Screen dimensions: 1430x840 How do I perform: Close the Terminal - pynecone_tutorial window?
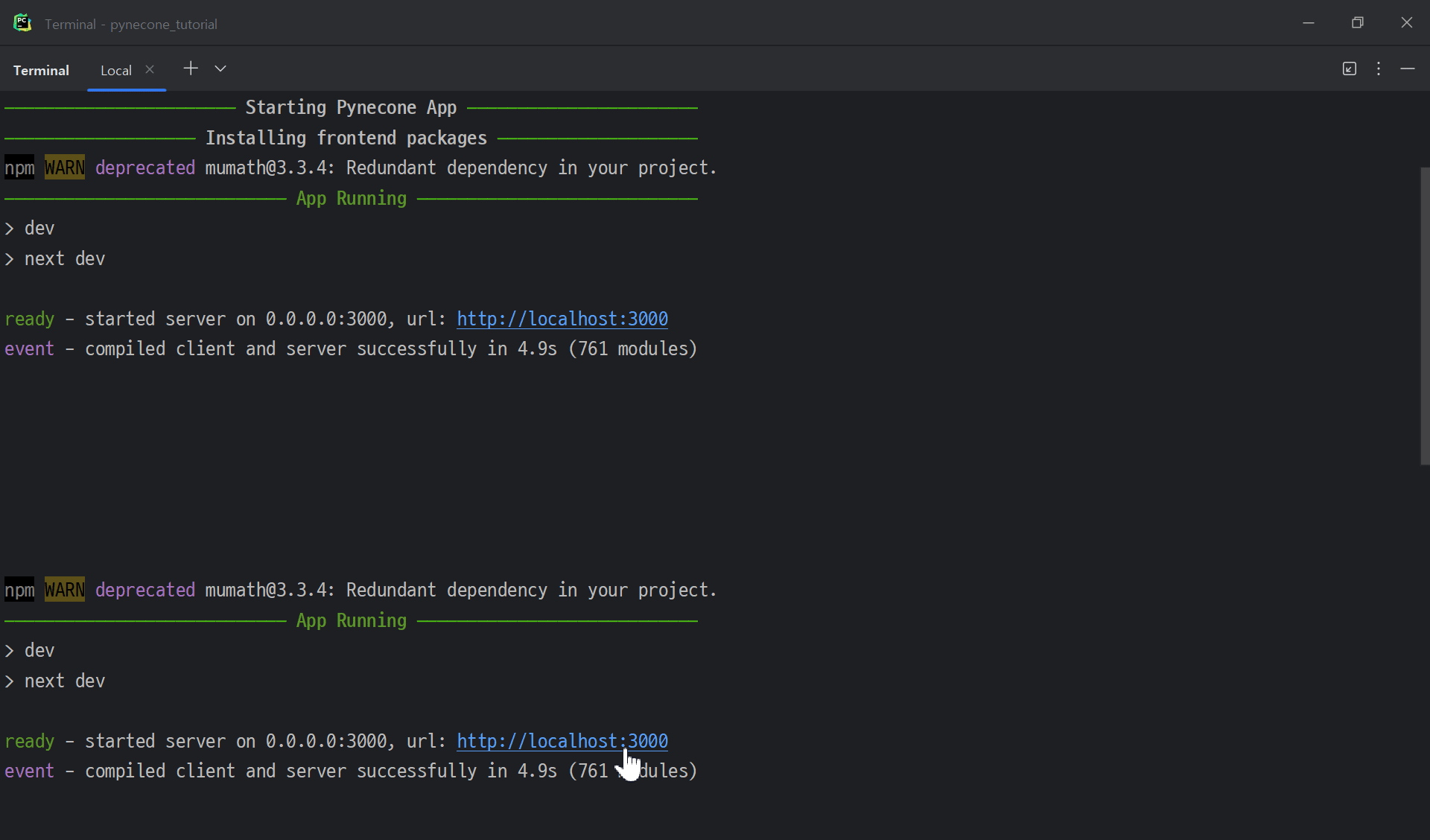point(1406,23)
